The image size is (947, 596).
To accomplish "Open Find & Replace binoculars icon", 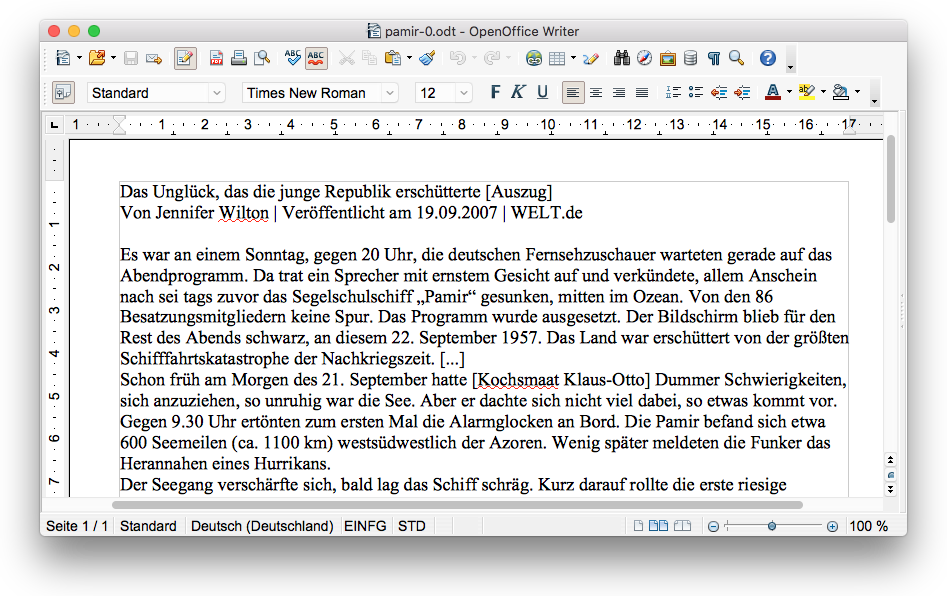I will (621, 58).
